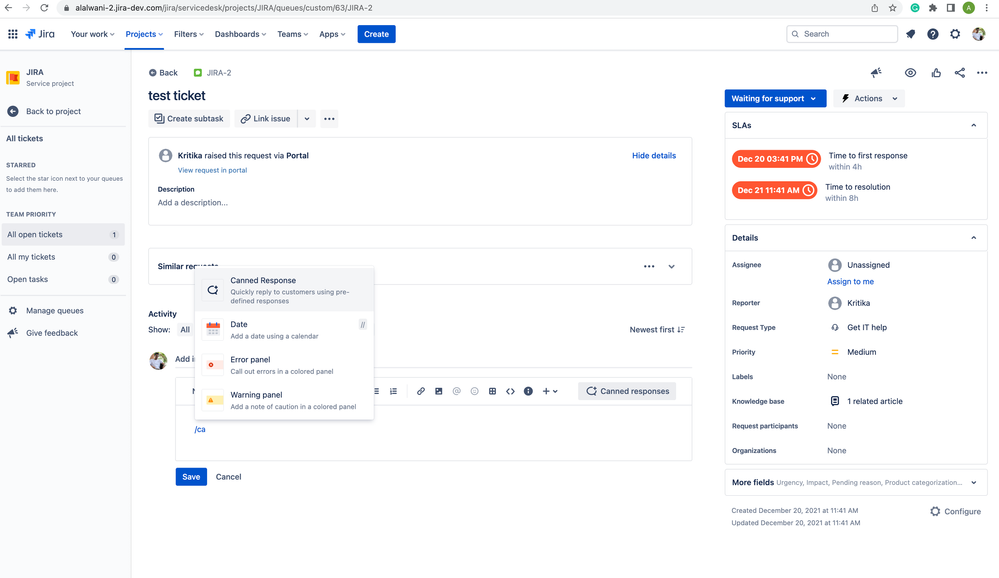This screenshot has height=578, width=999.
Task: Open the settings gear in top bar
Action: [x=955, y=34]
